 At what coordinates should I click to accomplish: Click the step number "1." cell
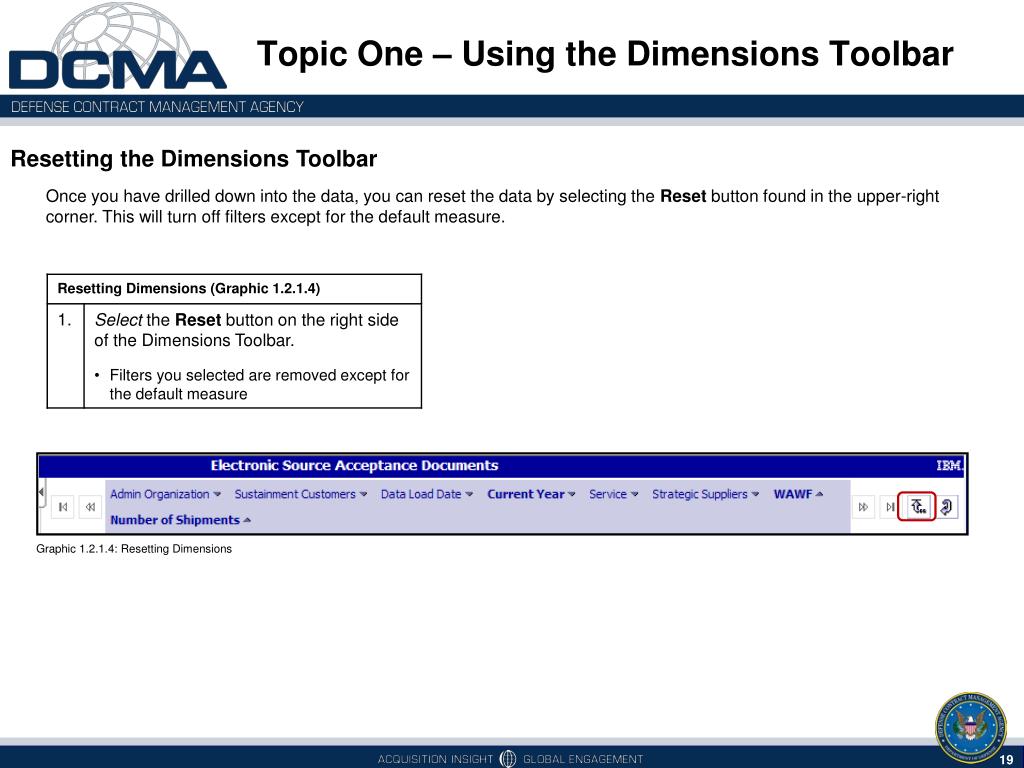(65, 356)
